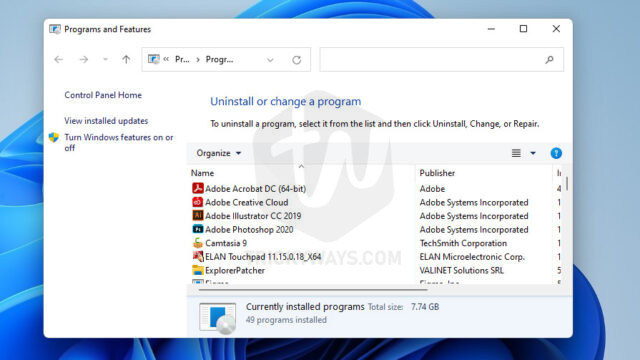Select the Adobe Photoshop 2020 icon
The image size is (640, 360).
(198, 229)
